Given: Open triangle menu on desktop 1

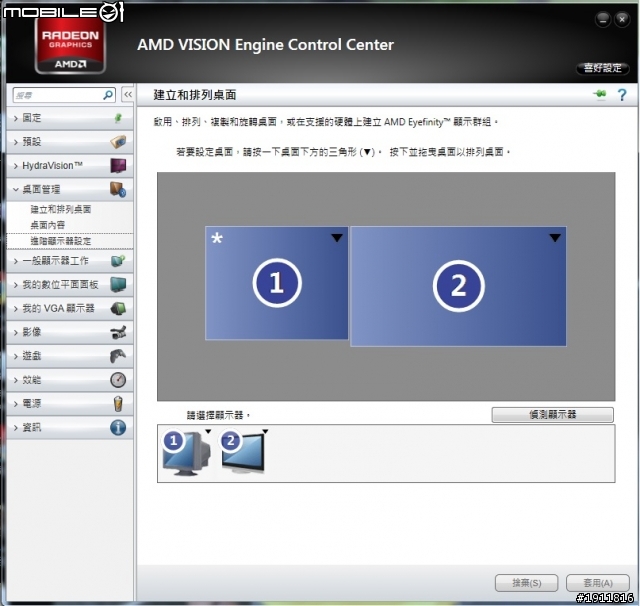Looking at the screenshot, I should pos(337,238).
